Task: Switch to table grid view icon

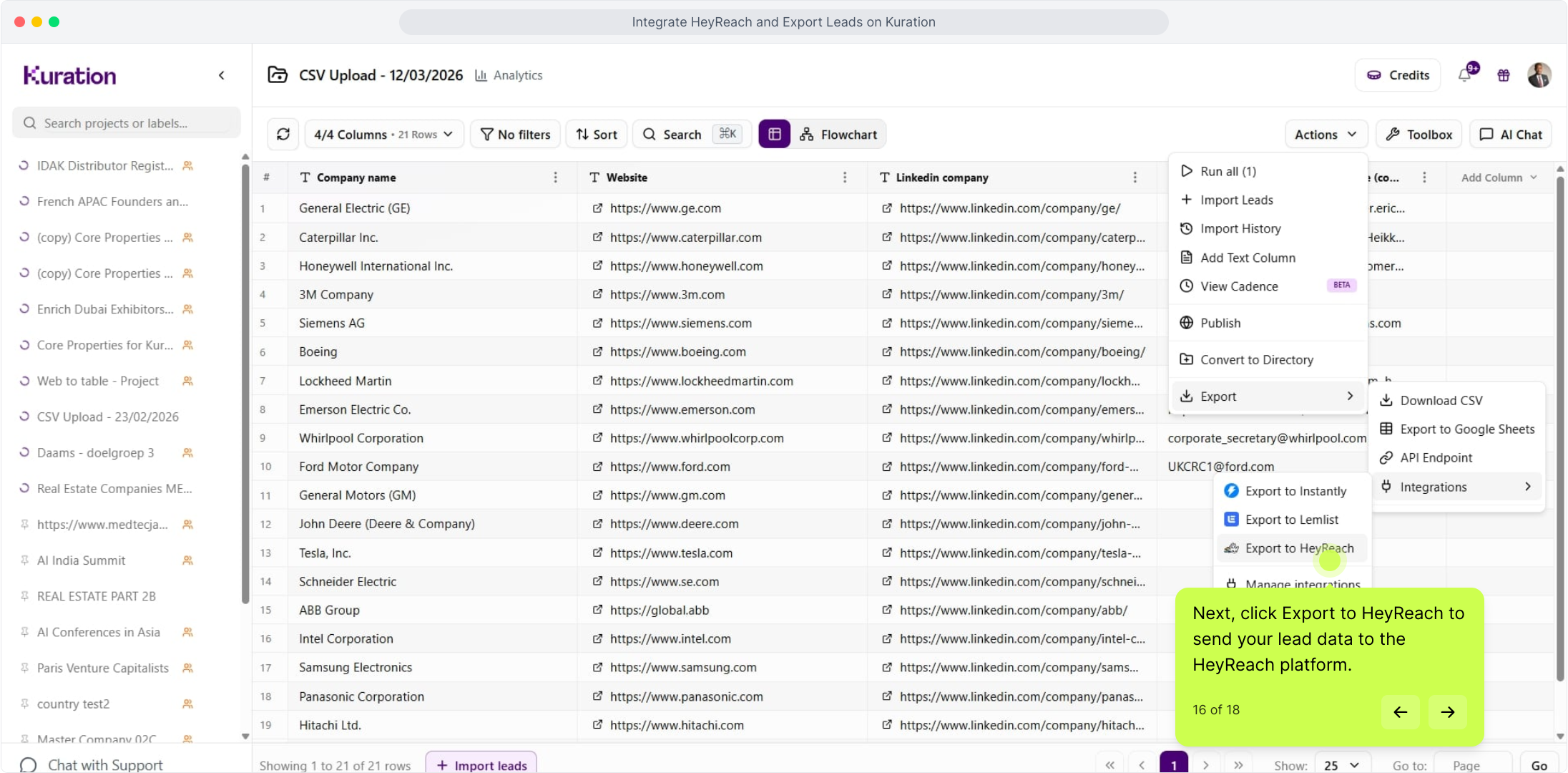Action: (774, 134)
